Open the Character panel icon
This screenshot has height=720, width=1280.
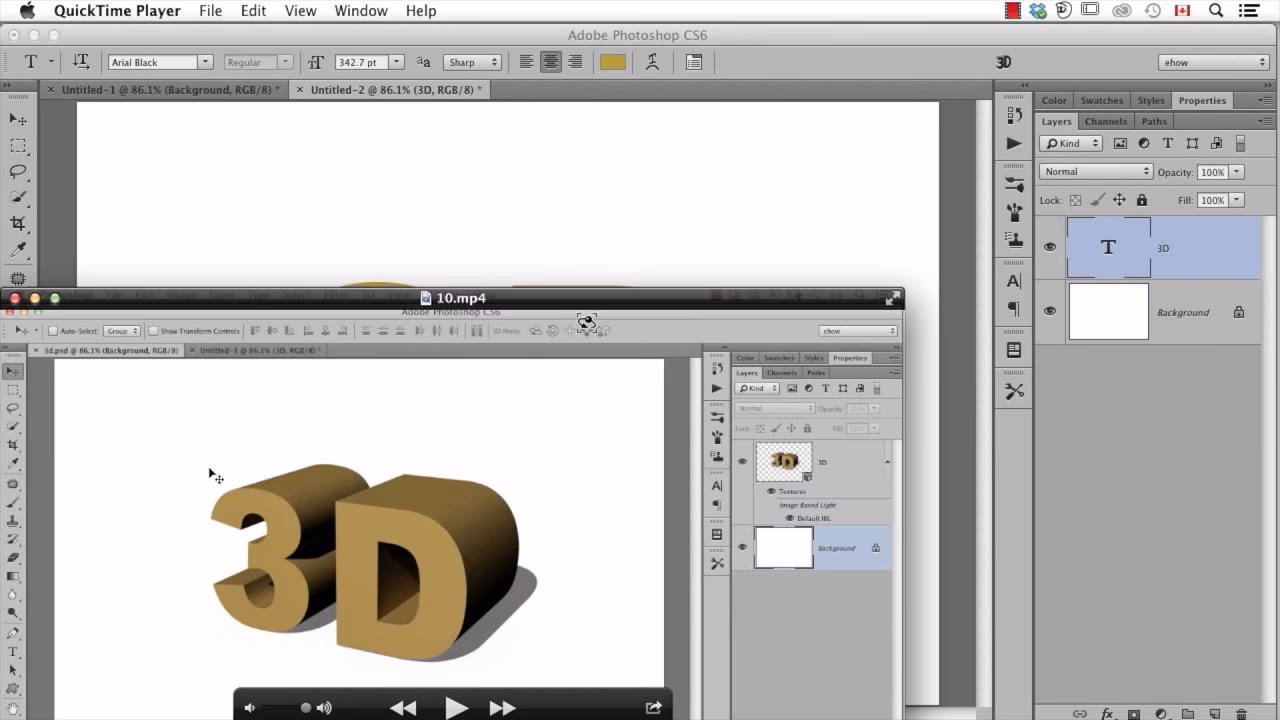[1014, 281]
